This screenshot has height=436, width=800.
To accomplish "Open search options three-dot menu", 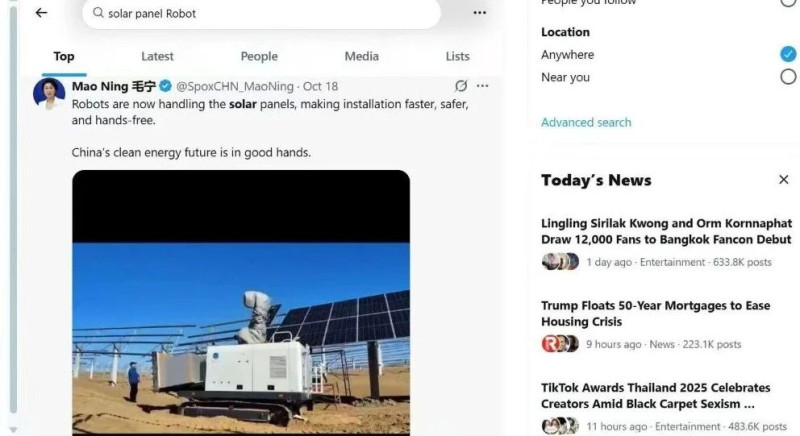I will point(479,13).
